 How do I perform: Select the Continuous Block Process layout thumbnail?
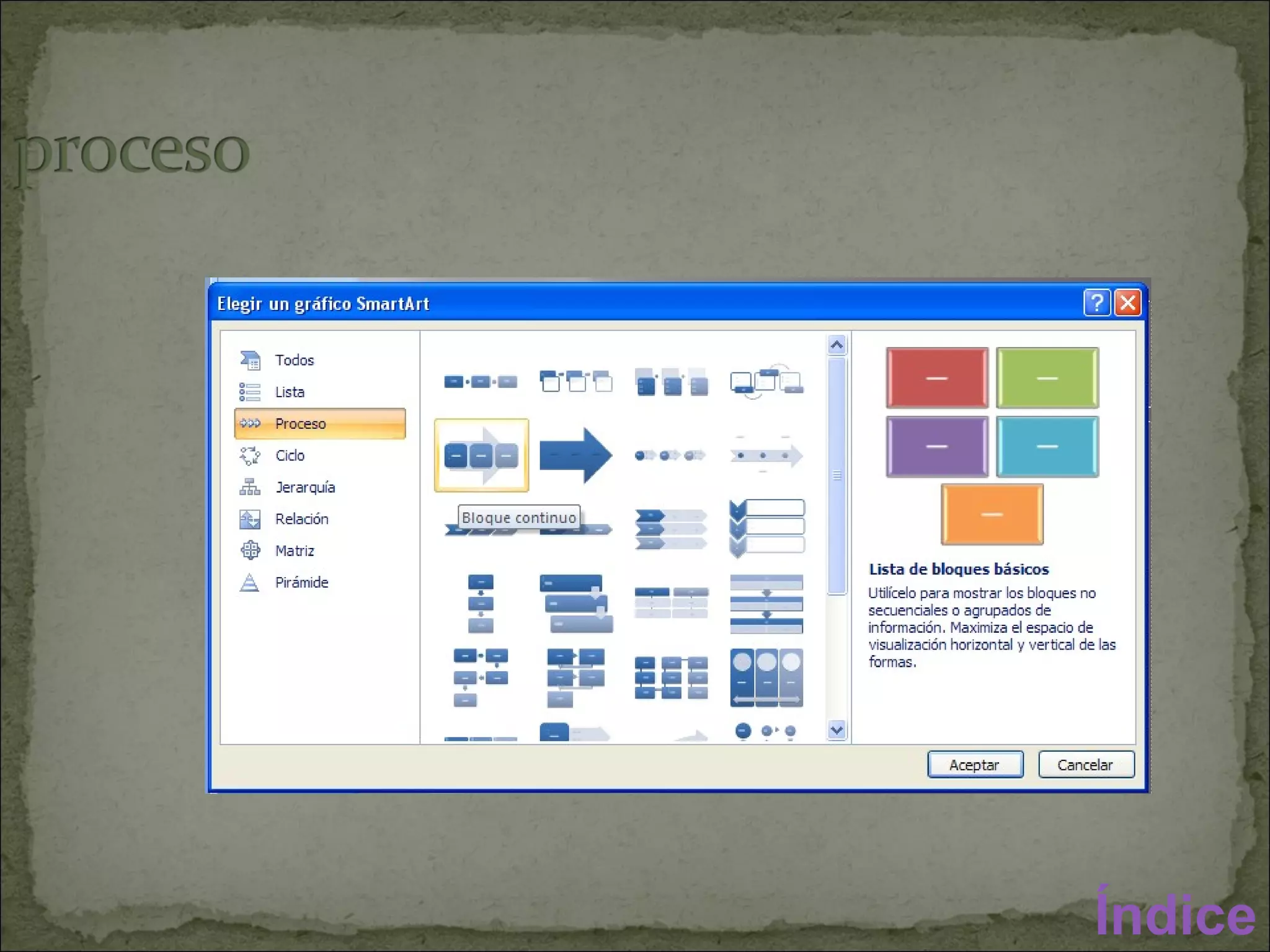(x=481, y=456)
